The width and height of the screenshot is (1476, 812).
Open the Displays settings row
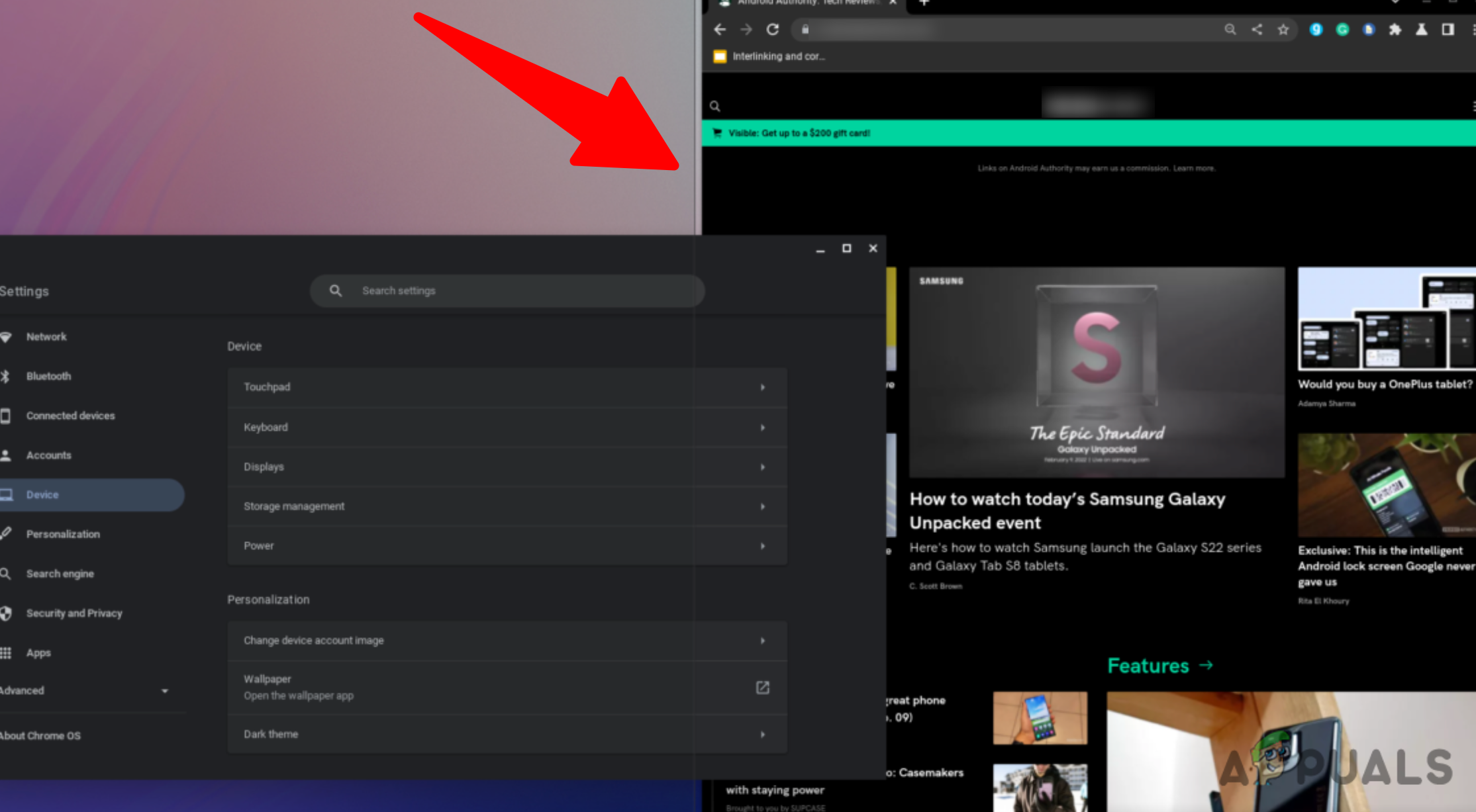507,467
